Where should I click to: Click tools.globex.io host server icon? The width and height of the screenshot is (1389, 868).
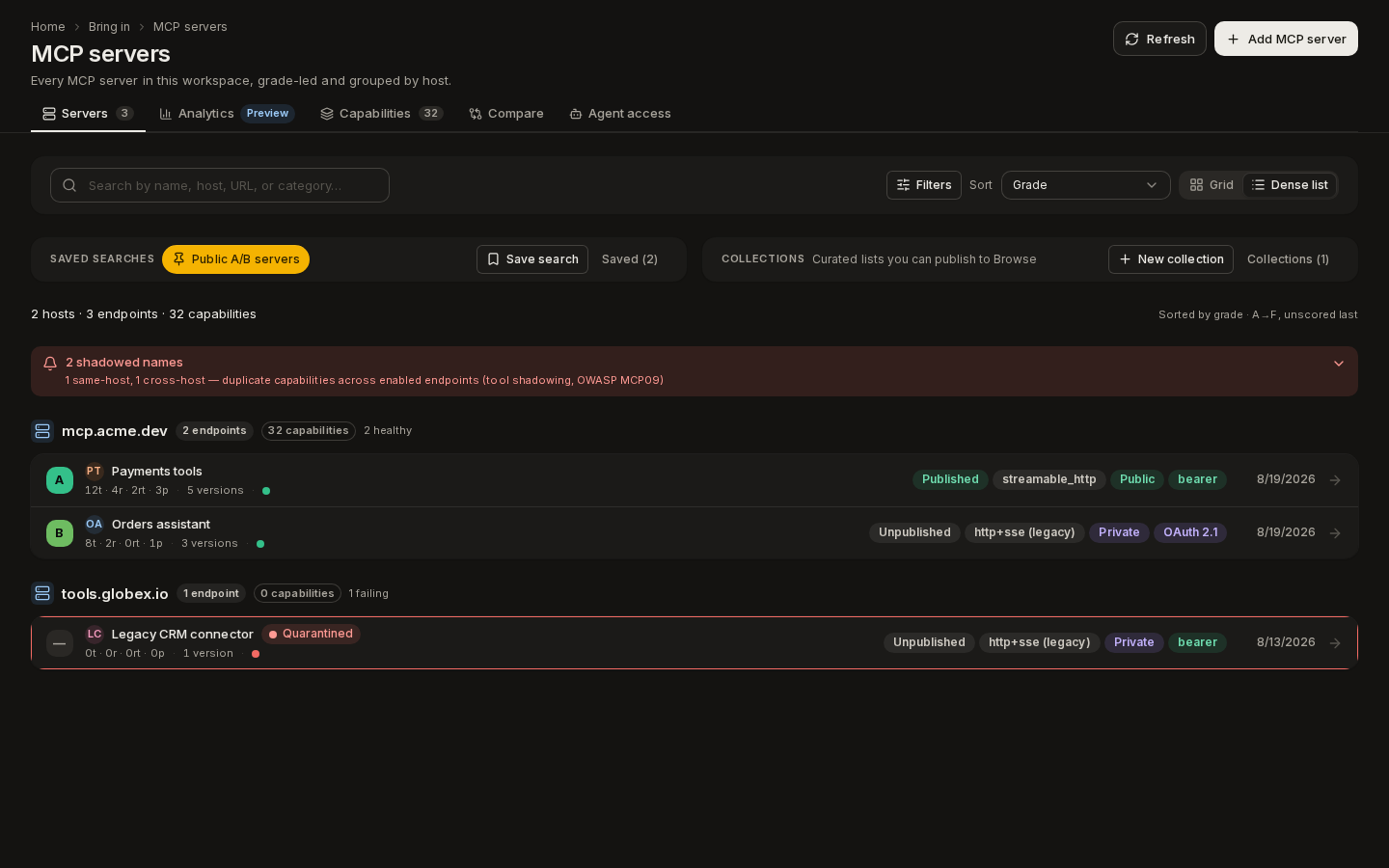(x=41, y=594)
